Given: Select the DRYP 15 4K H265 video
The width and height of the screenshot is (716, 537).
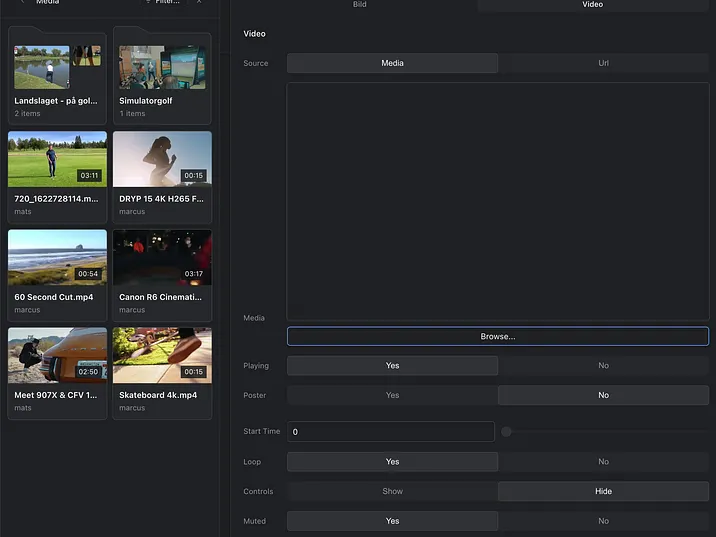Looking at the screenshot, I should (x=162, y=160).
